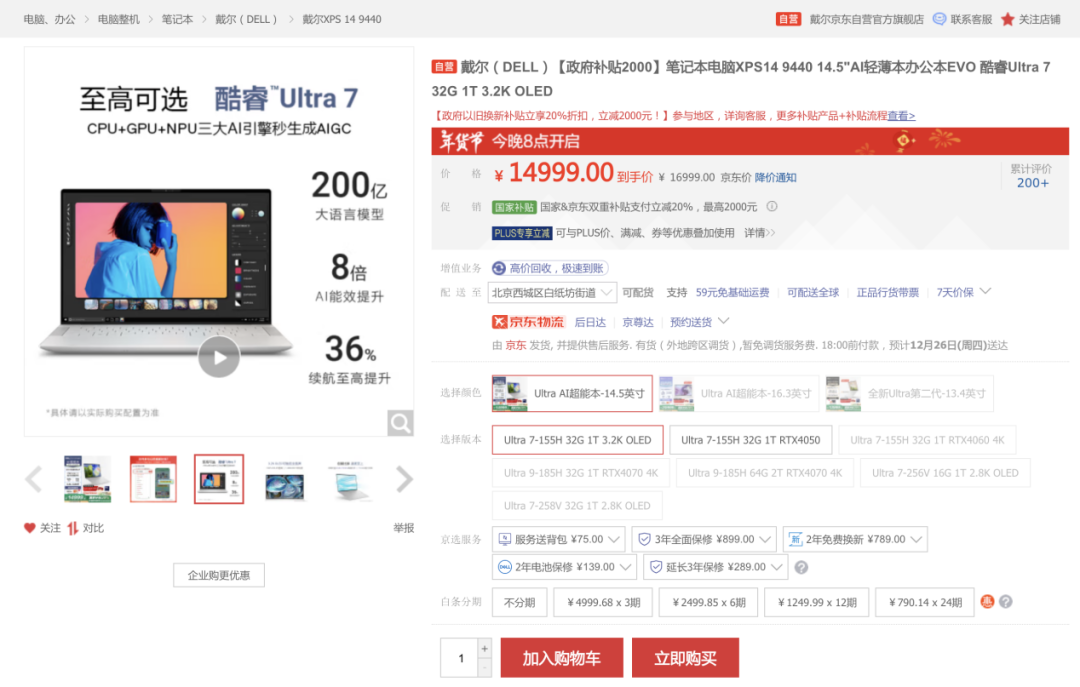Click the star icon to follow store

click(1007, 19)
